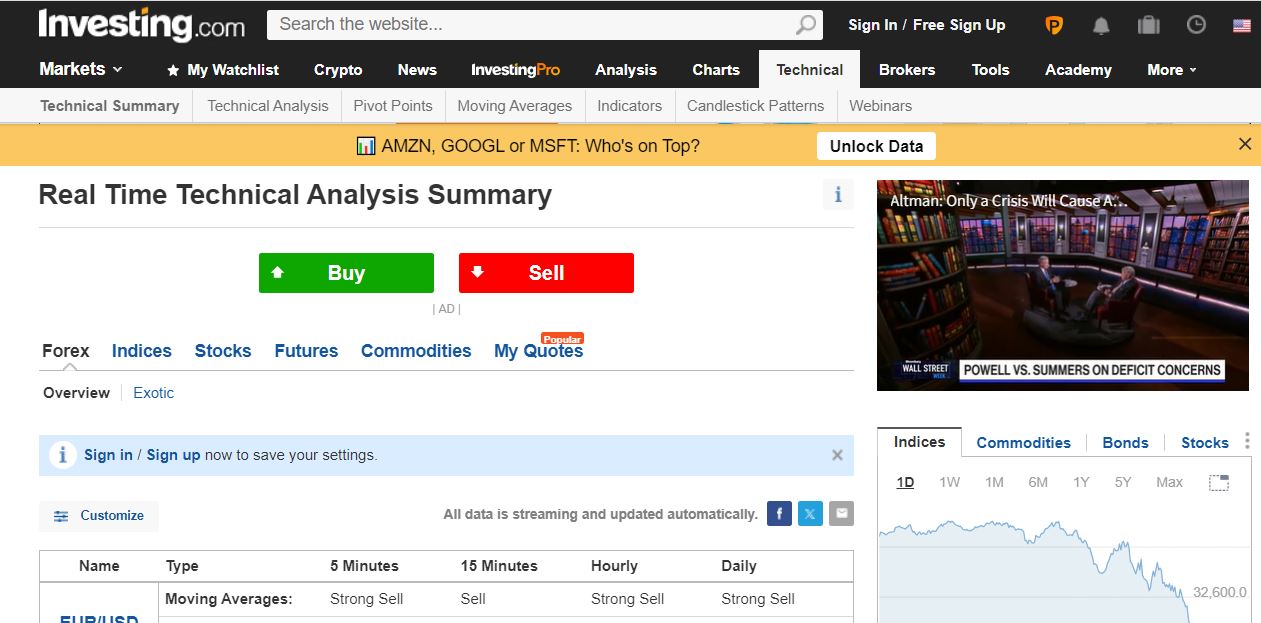Switch to My Quotes tab
Viewport: 1261px width, 623px height.
click(538, 351)
